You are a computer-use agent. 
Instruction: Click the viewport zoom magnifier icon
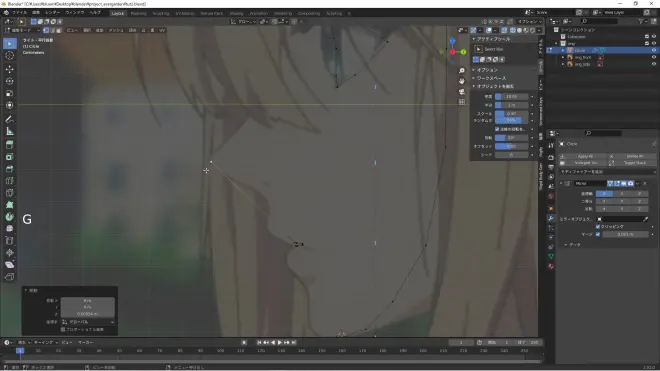point(462,71)
